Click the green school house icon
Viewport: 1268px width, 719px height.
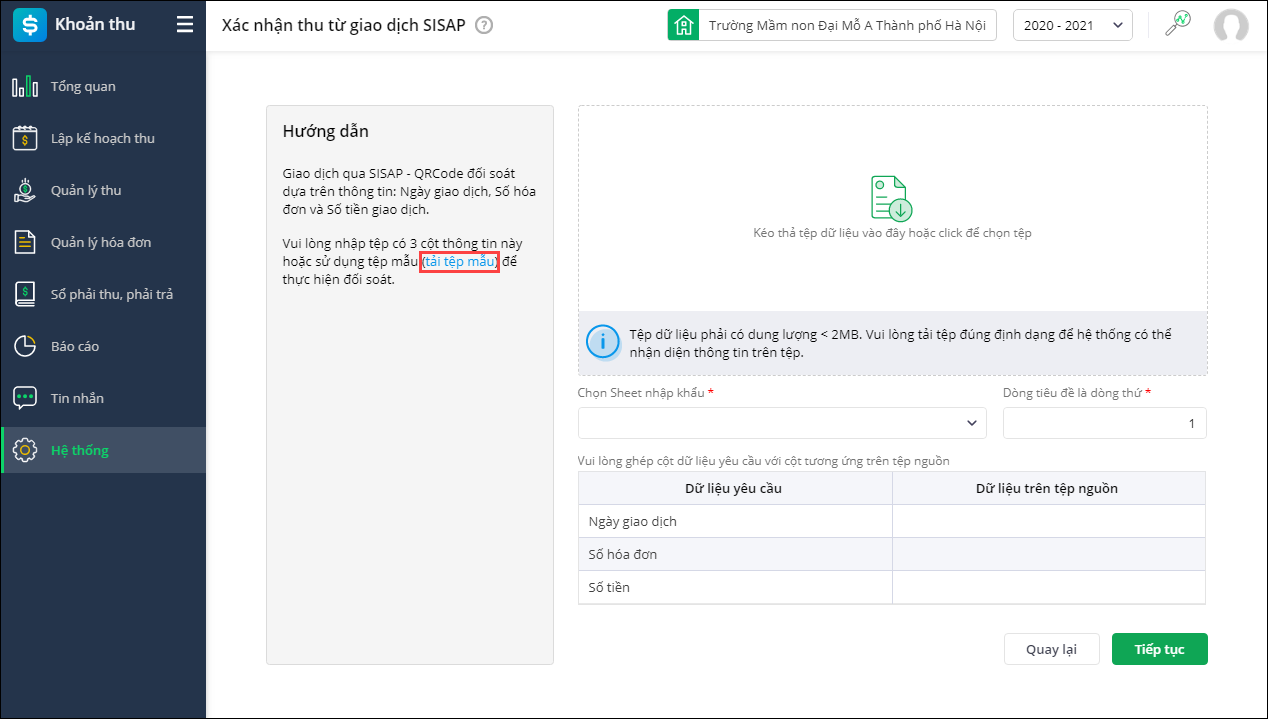683,25
